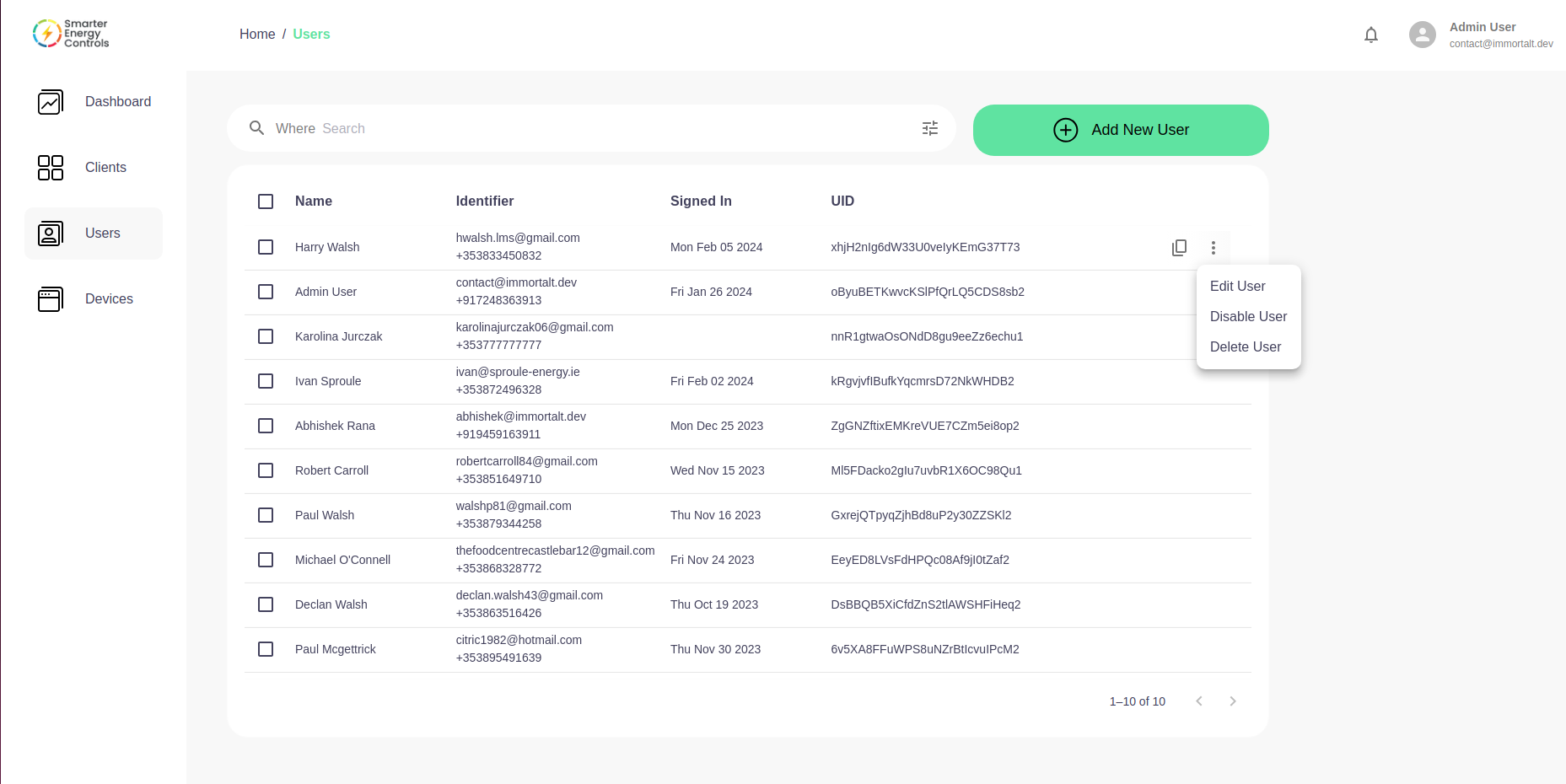Select Delete User from the dropdown menu
Viewport: 1566px width, 784px height.
[x=1246, y=346]
